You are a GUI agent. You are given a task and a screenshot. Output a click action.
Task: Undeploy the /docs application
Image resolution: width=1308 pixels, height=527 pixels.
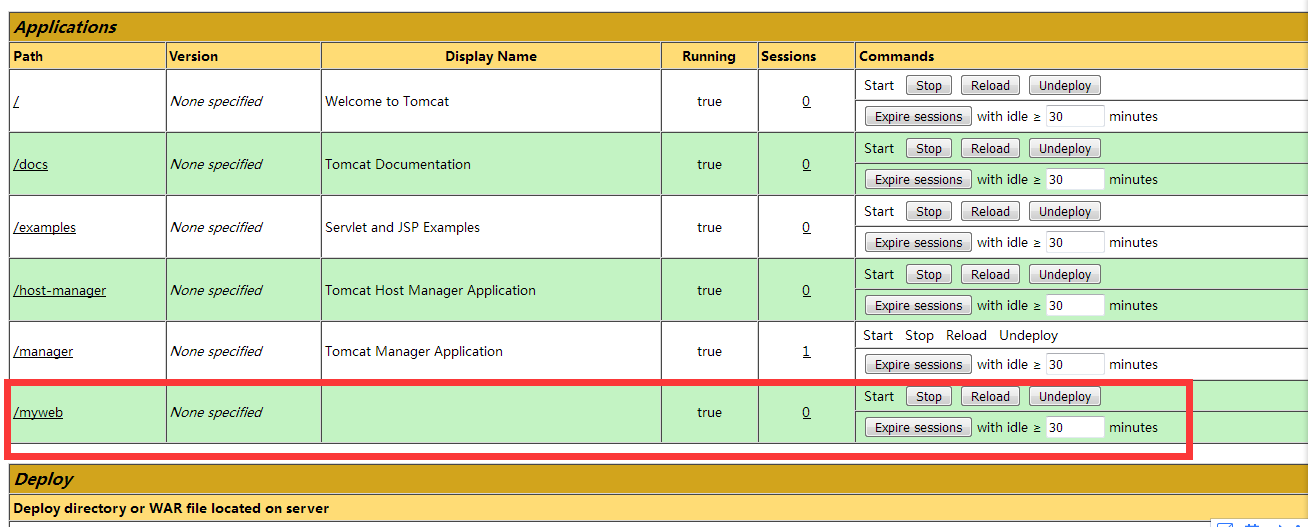pos(1065,149)
